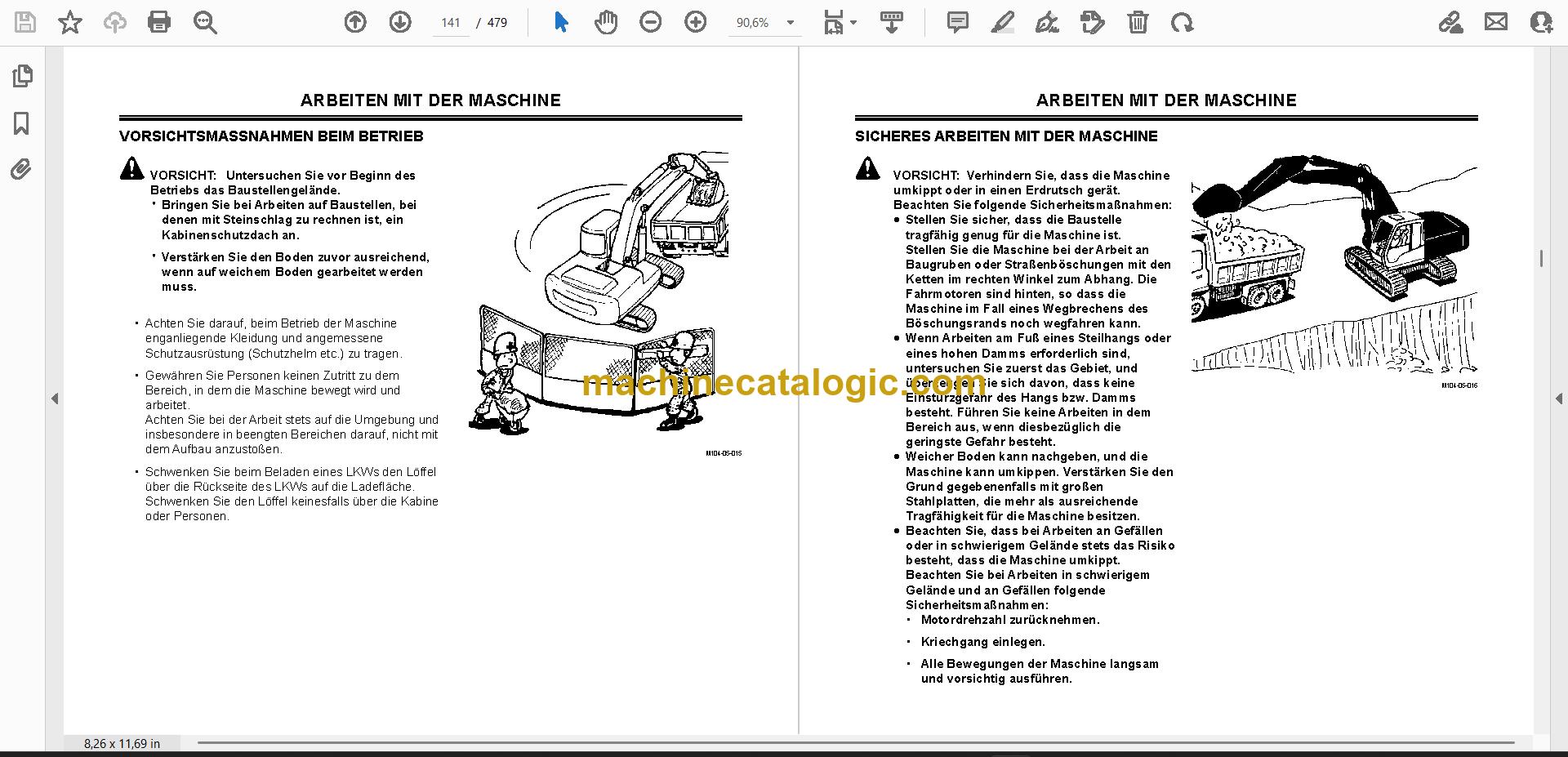Click the Save file icon
Screen dimensions: 1568x757
click(x=25, y=22)
